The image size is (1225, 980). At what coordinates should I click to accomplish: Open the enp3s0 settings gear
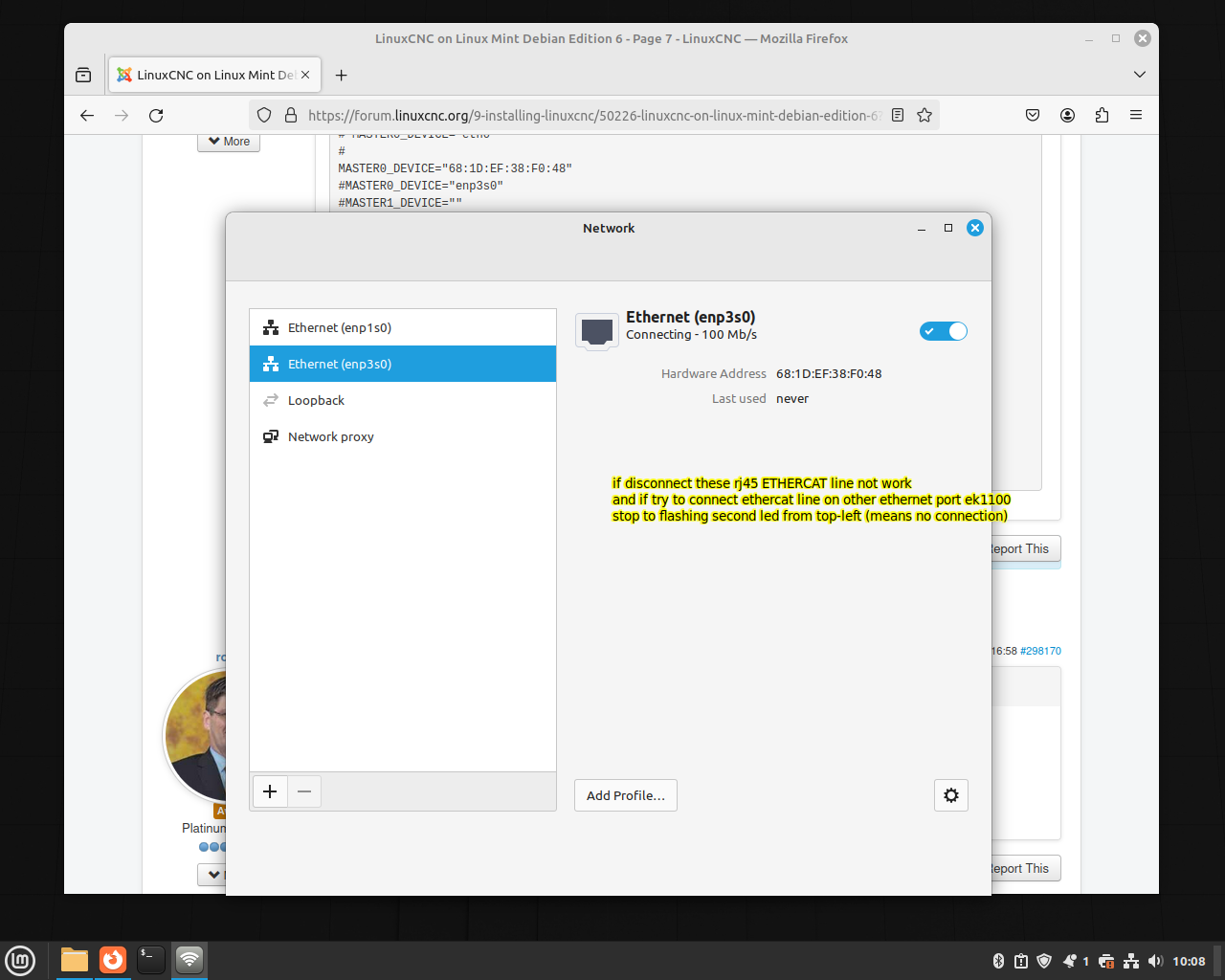pos(951,795)
